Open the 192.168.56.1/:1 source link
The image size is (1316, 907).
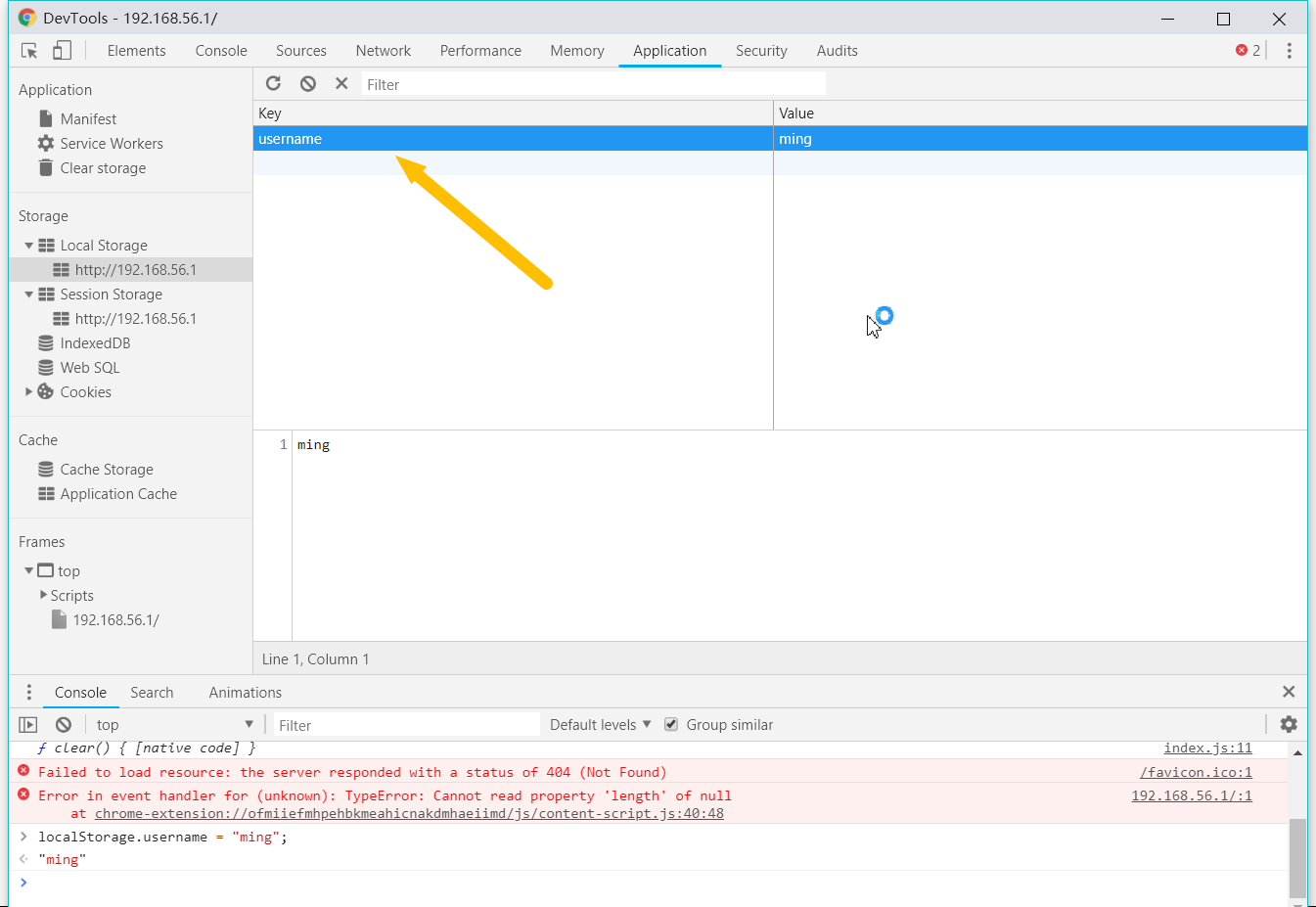(1192, 795)
